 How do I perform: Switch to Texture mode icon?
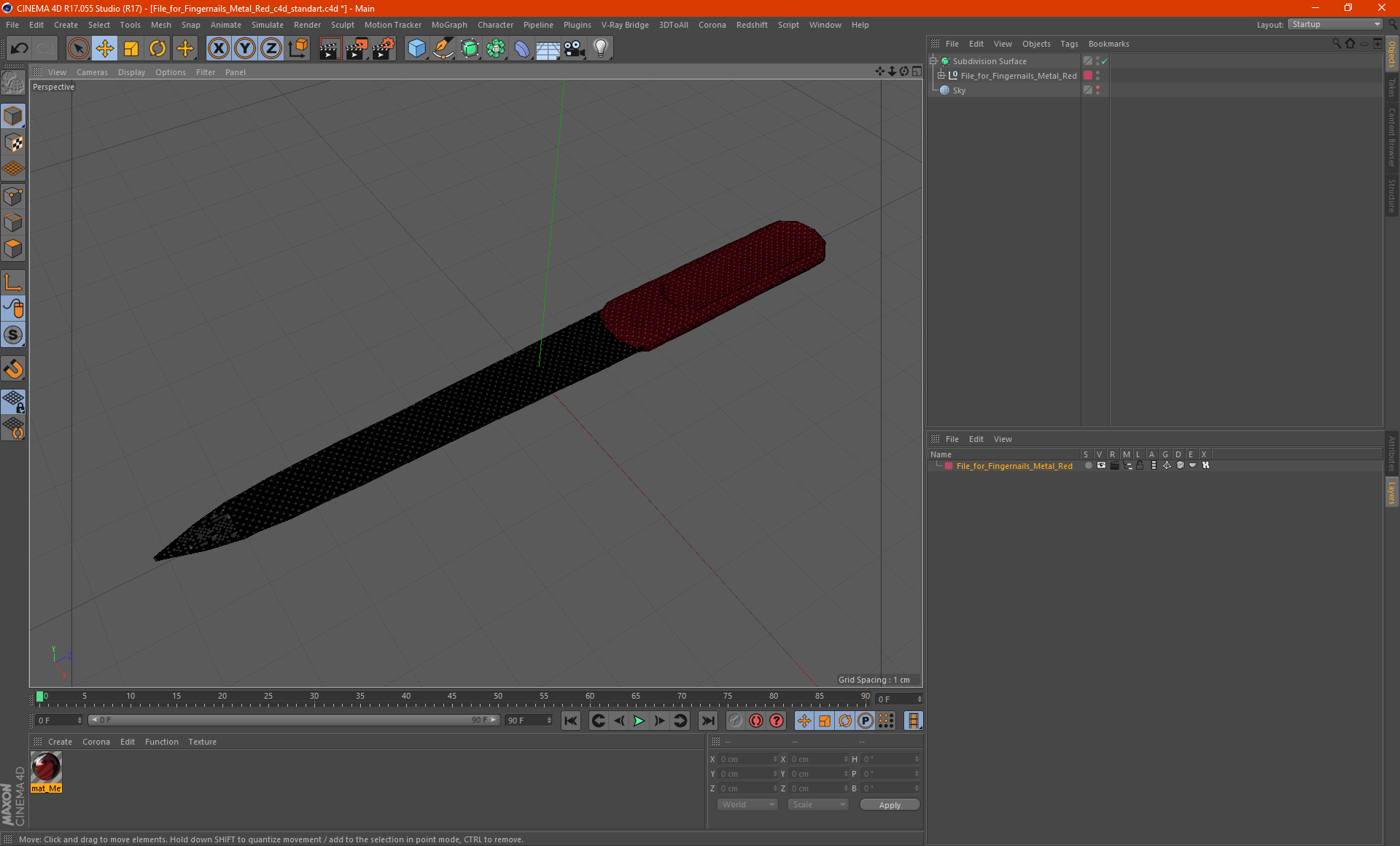(x=13, y=143)
